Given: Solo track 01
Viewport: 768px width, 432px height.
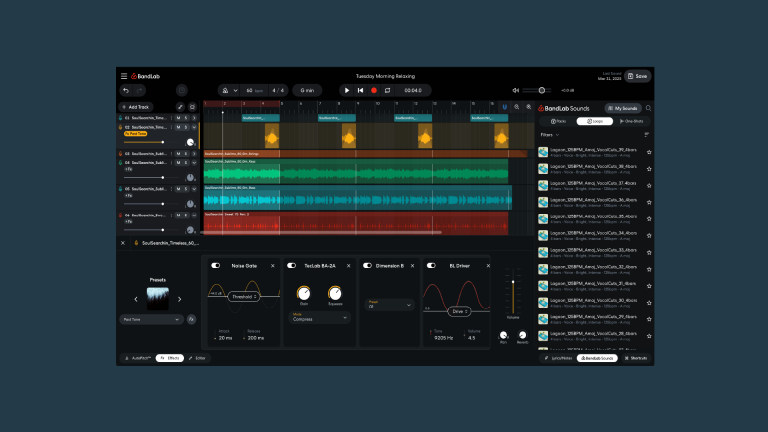Looking at the screenshot, I should click(186, 118).
